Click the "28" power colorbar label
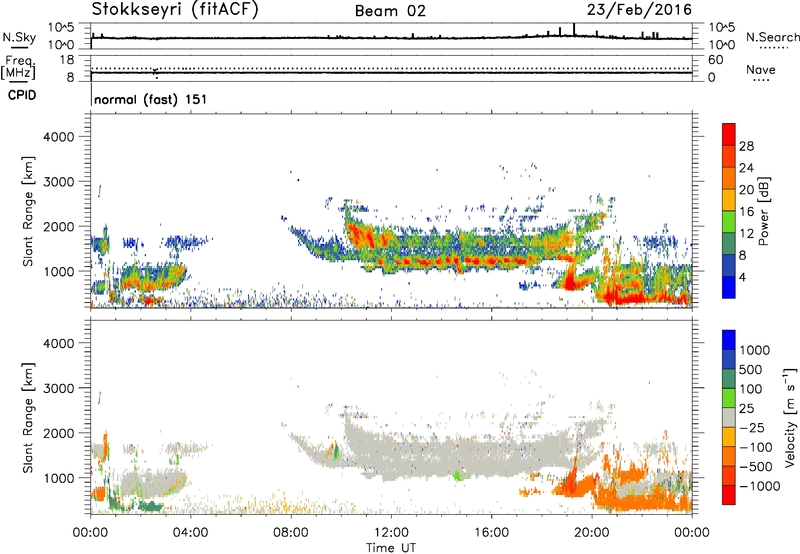 point(746,146)
